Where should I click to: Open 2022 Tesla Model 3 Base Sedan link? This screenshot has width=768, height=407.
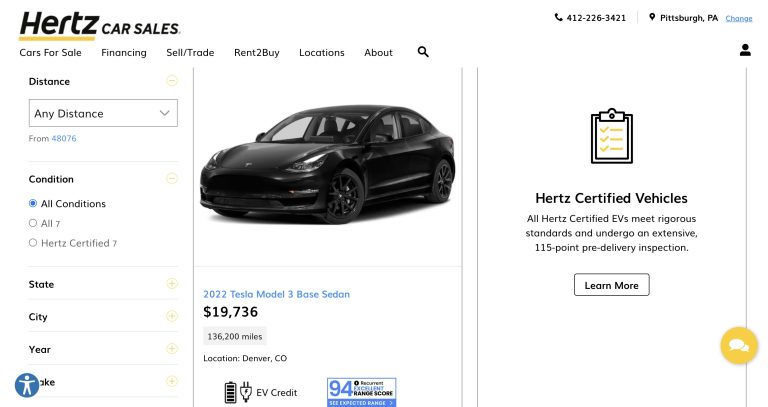click(276, 294)
